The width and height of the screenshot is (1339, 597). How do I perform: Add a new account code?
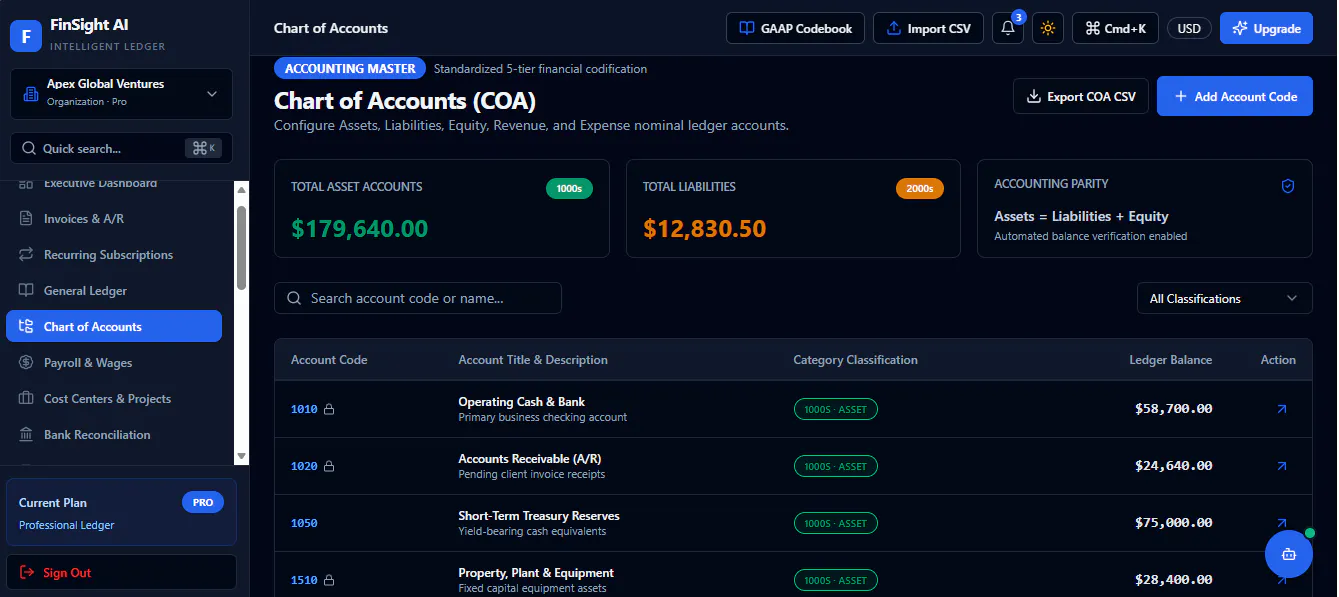1235,96
